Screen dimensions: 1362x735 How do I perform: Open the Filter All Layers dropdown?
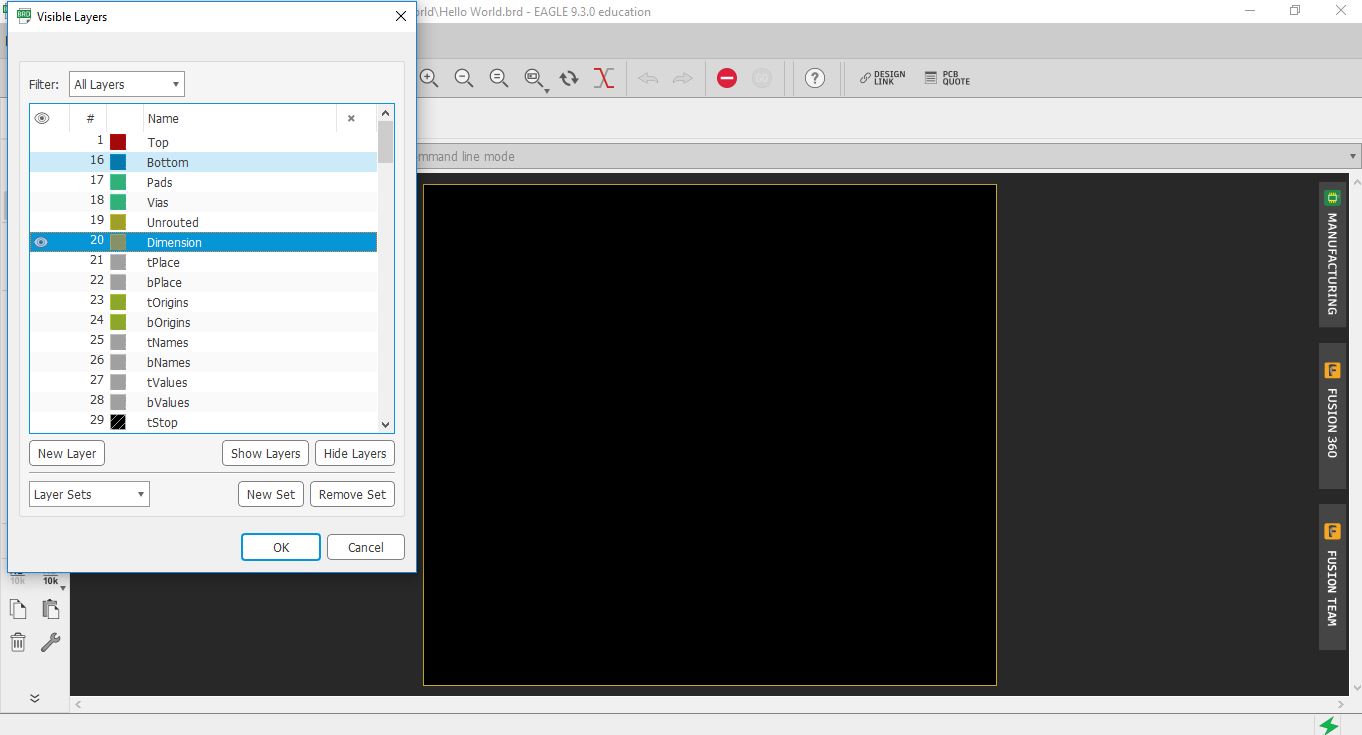[127, 84]
